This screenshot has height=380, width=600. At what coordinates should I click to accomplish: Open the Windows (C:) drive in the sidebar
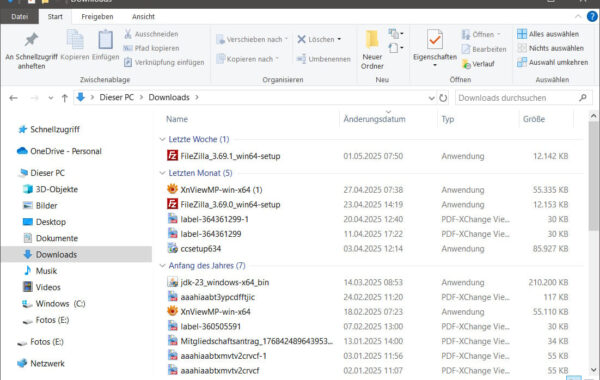pyautogui.click(x=60, y=304)
